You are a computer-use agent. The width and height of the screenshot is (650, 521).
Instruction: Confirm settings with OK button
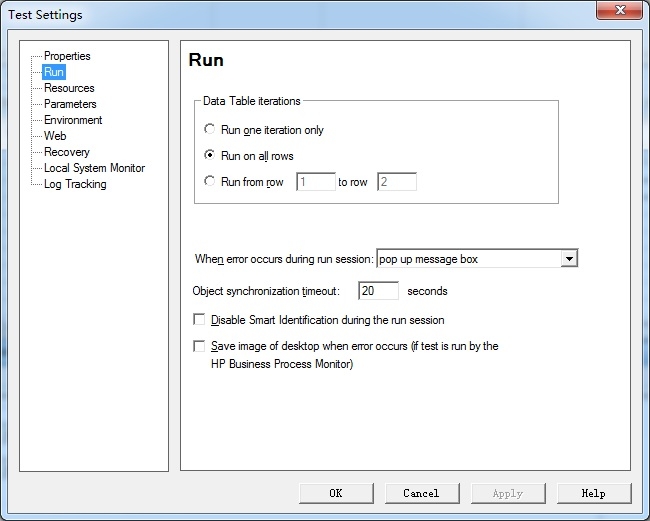[336, 493]
